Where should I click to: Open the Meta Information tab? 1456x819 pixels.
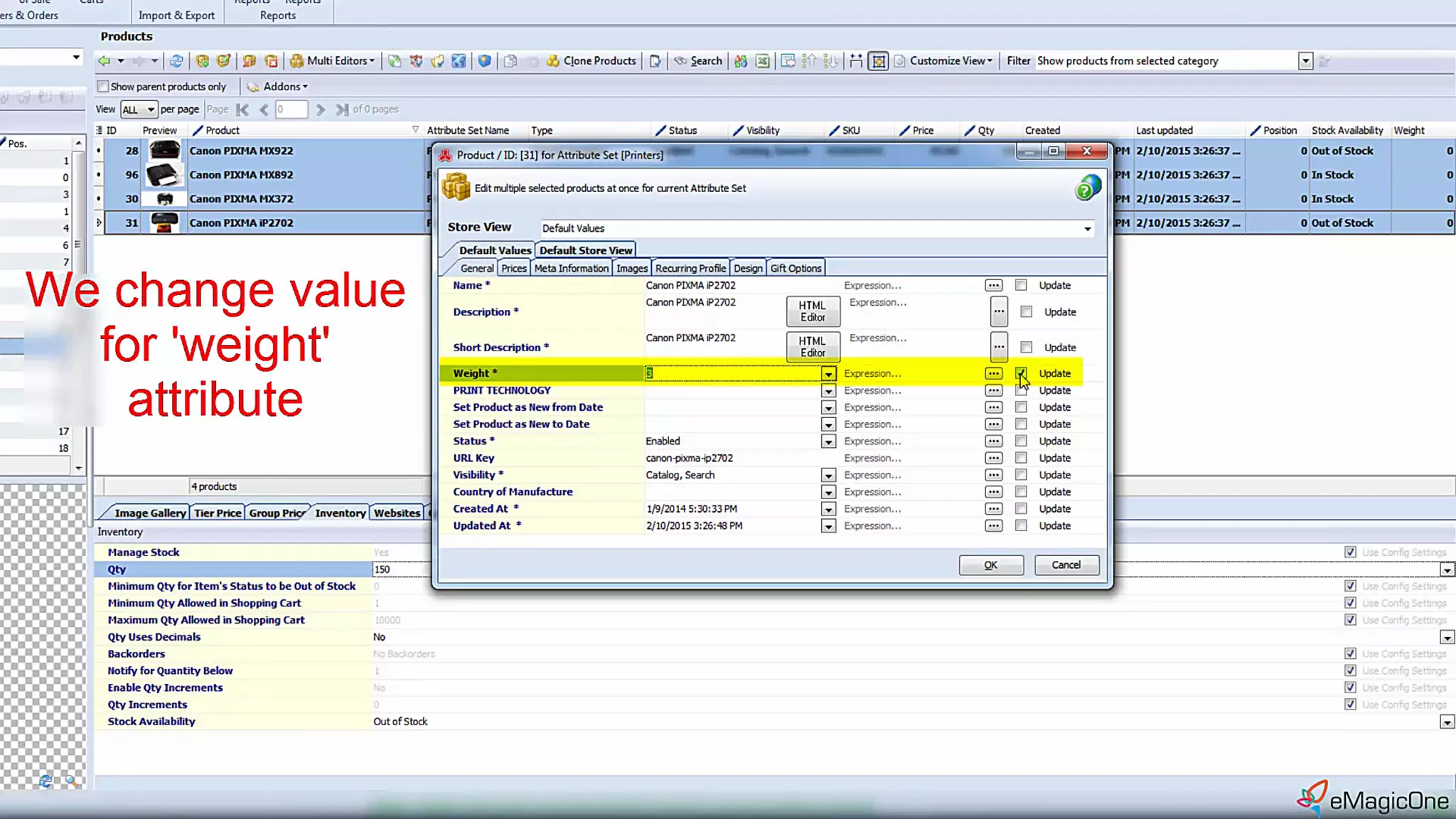(571, 269)
